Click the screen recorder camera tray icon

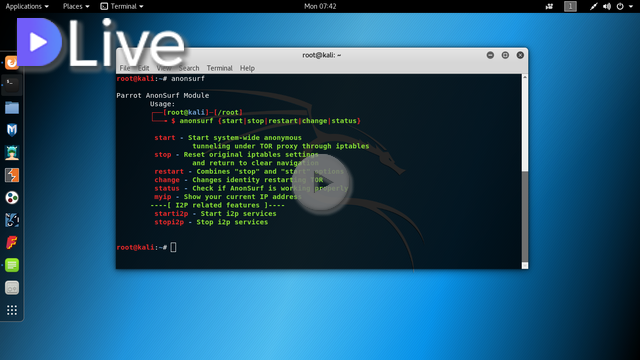point(549,6)
